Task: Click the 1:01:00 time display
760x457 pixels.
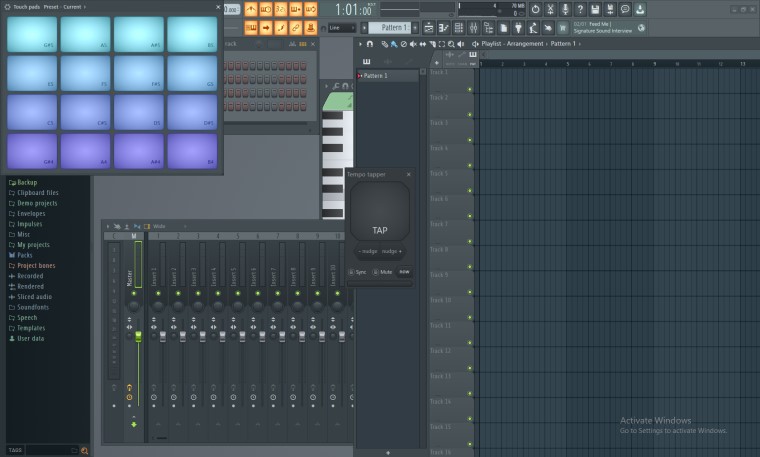Action: point(353,9)
